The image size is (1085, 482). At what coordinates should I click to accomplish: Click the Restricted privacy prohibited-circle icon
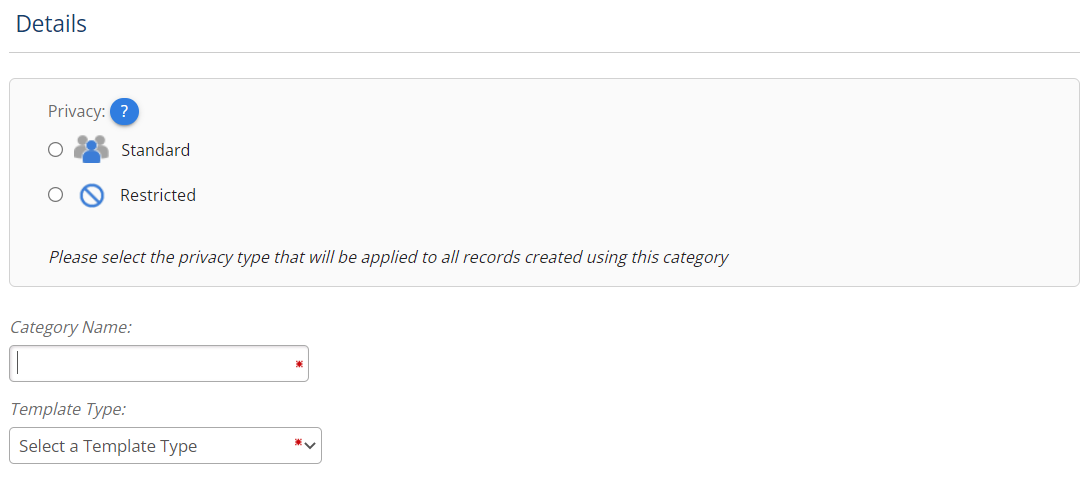pos(92,196)
